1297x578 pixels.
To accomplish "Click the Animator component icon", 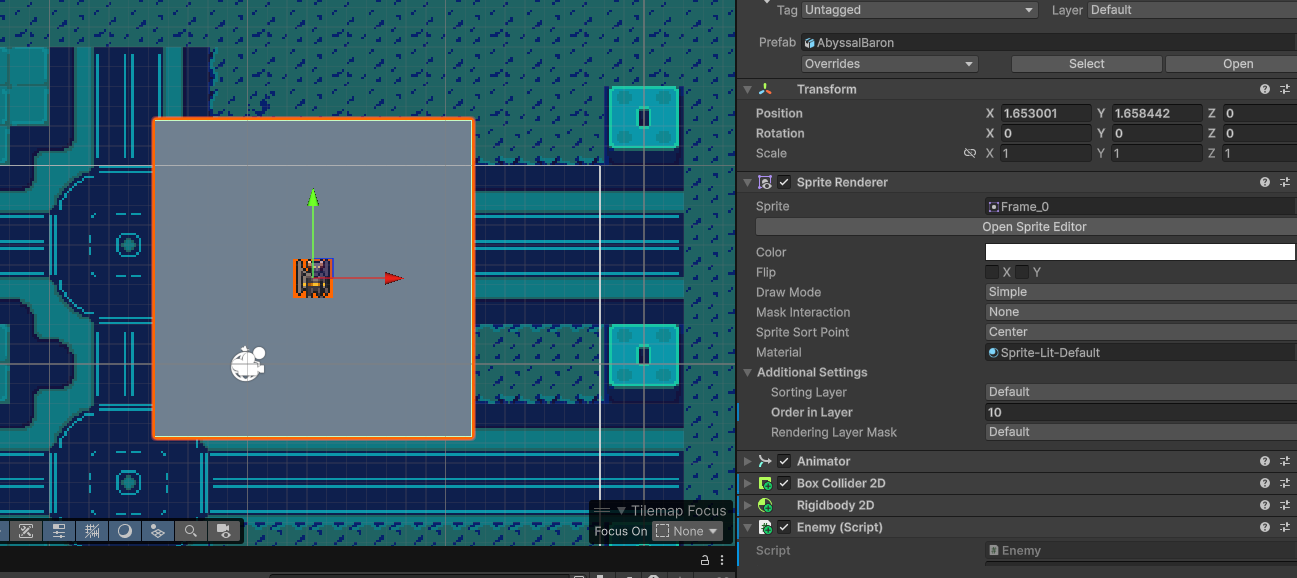I will pyautogui.click(x=765, y=461).
